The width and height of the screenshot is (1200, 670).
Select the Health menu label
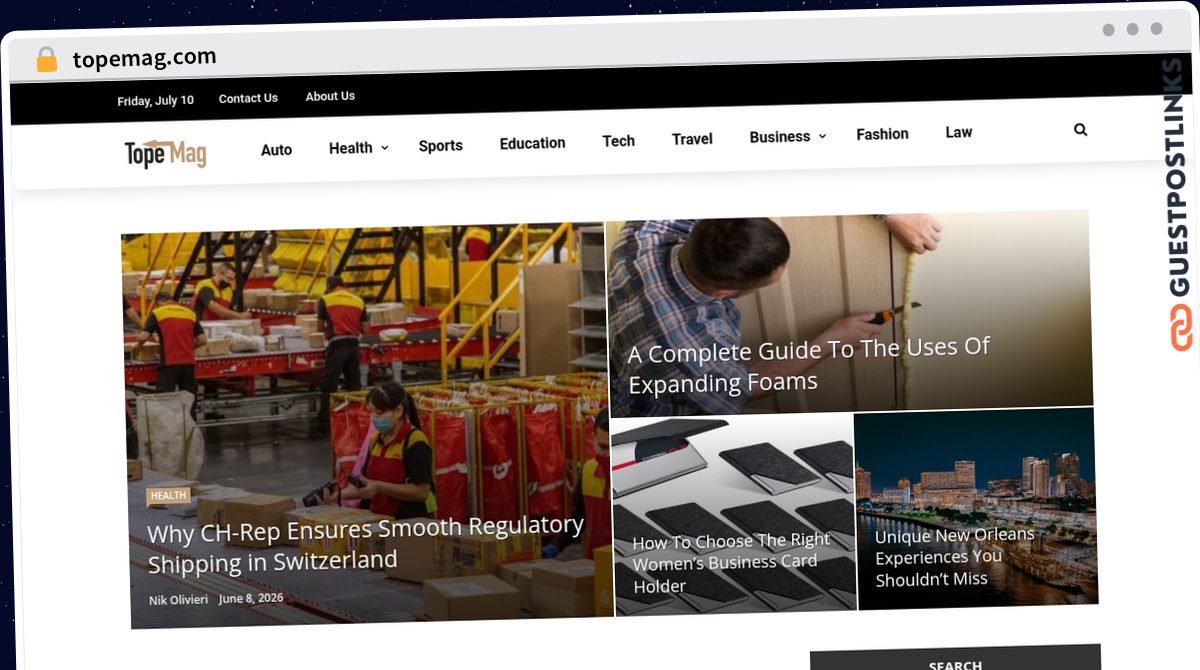[350, 148]
